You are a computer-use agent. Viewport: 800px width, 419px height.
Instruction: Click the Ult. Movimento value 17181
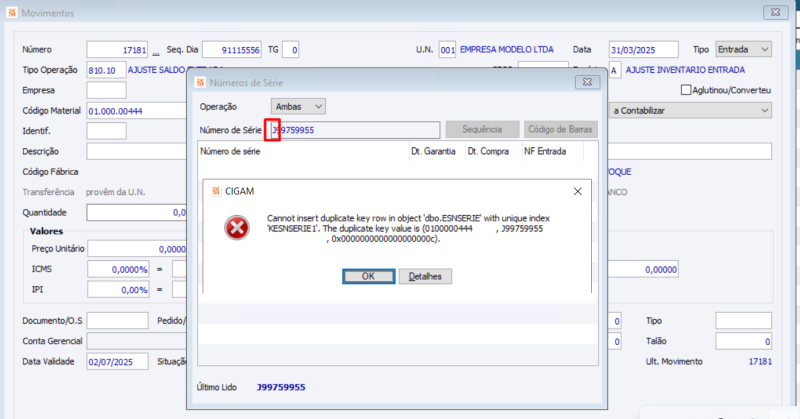click(760, 361)
